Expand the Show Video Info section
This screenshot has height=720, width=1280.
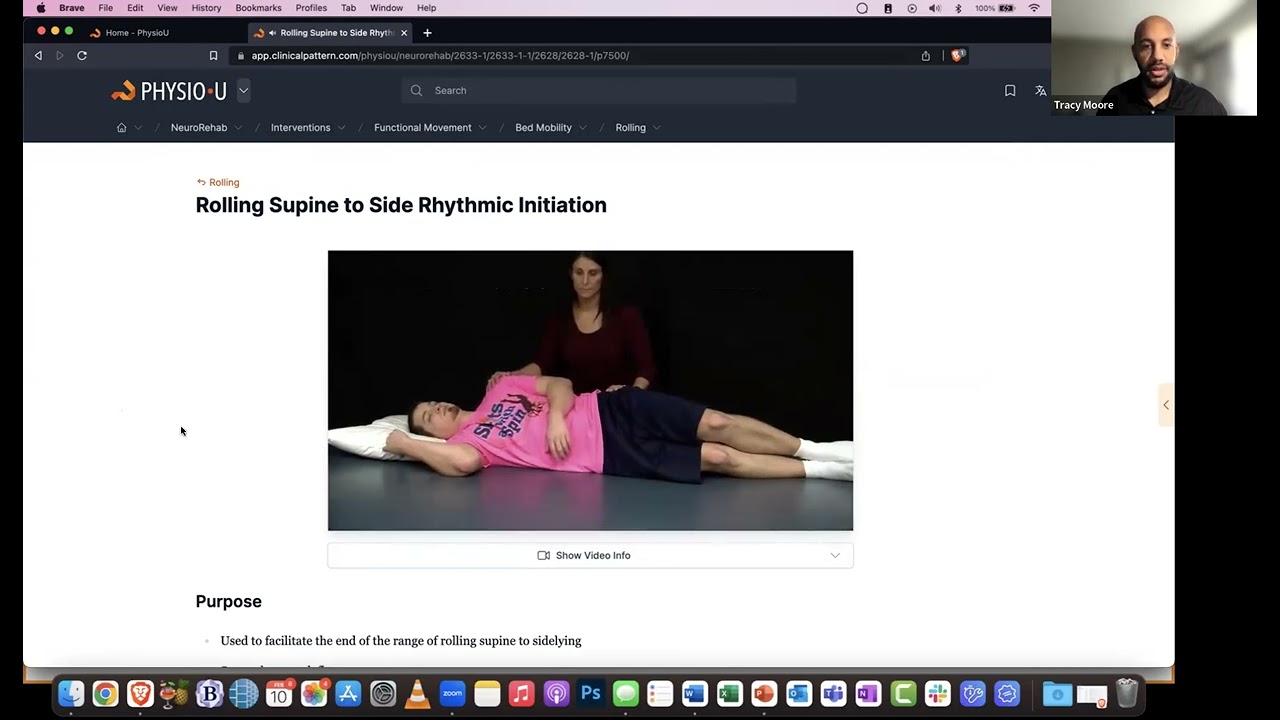click(835, 555)
